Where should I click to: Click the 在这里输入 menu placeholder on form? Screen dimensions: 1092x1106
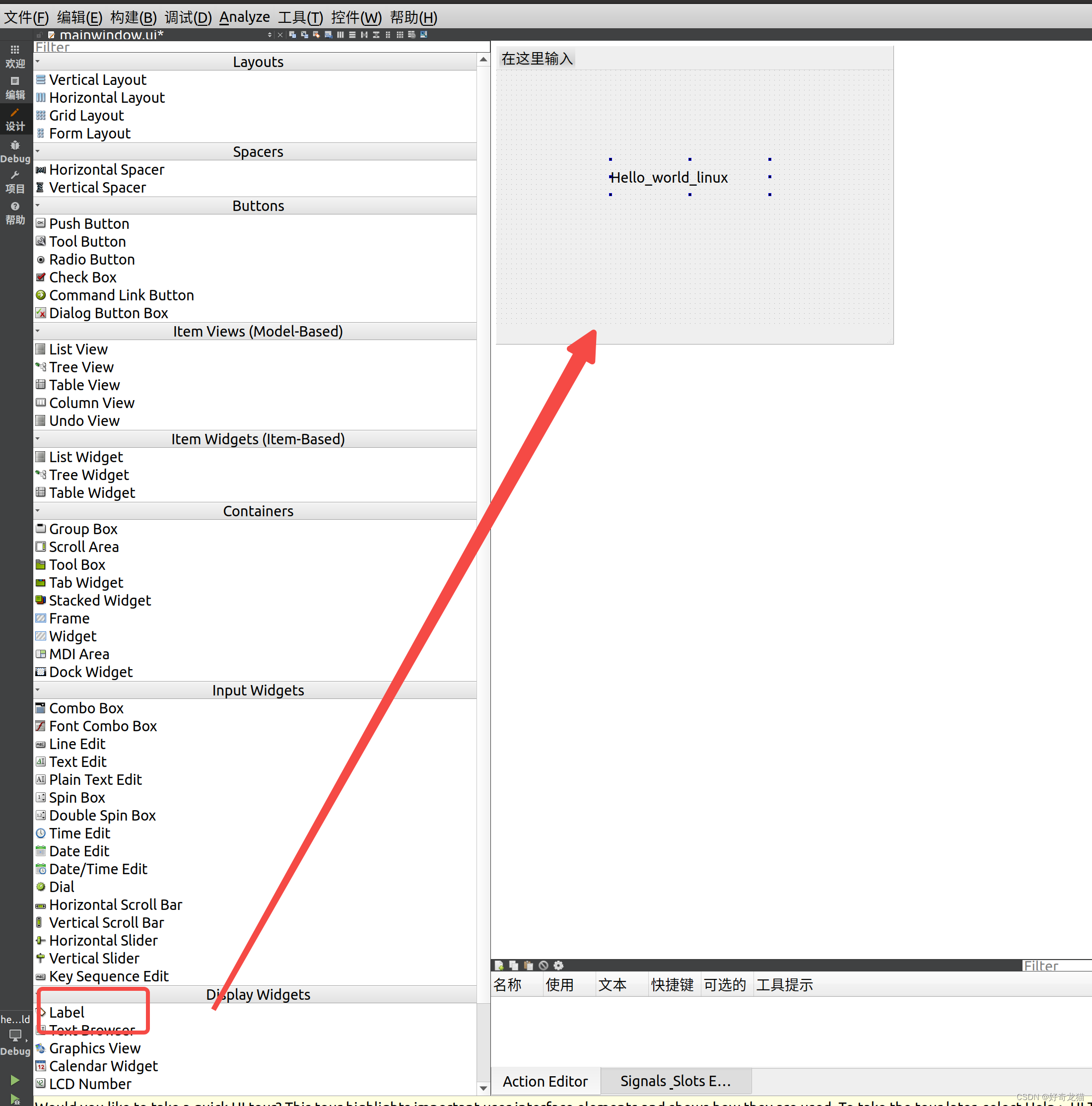point(537,59)
